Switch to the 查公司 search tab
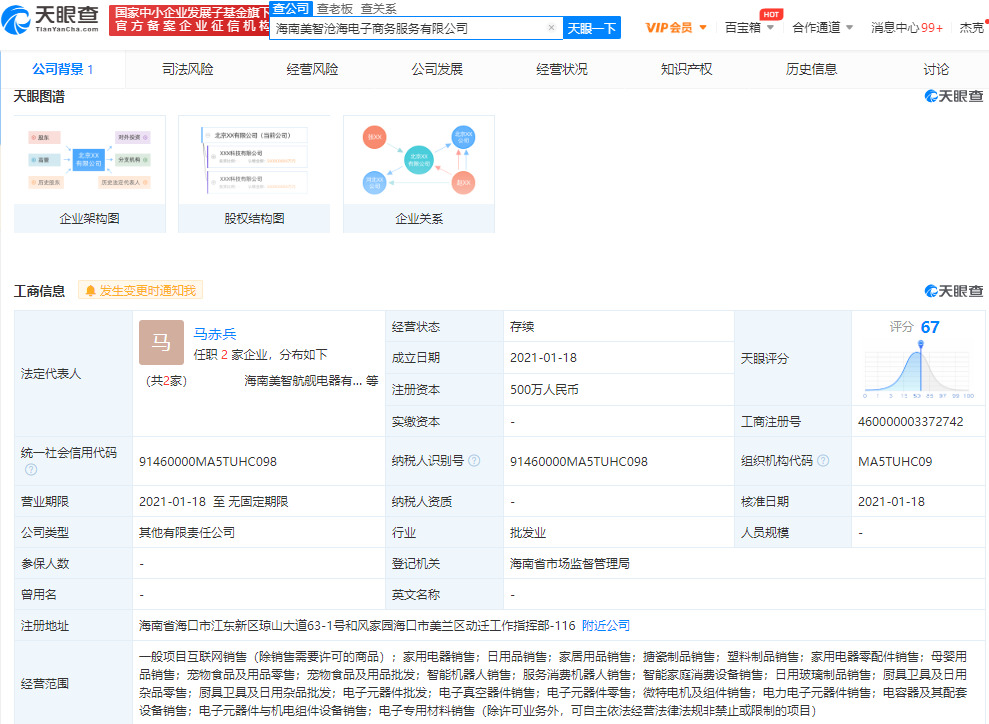989x724 pixels. [291, 8]
